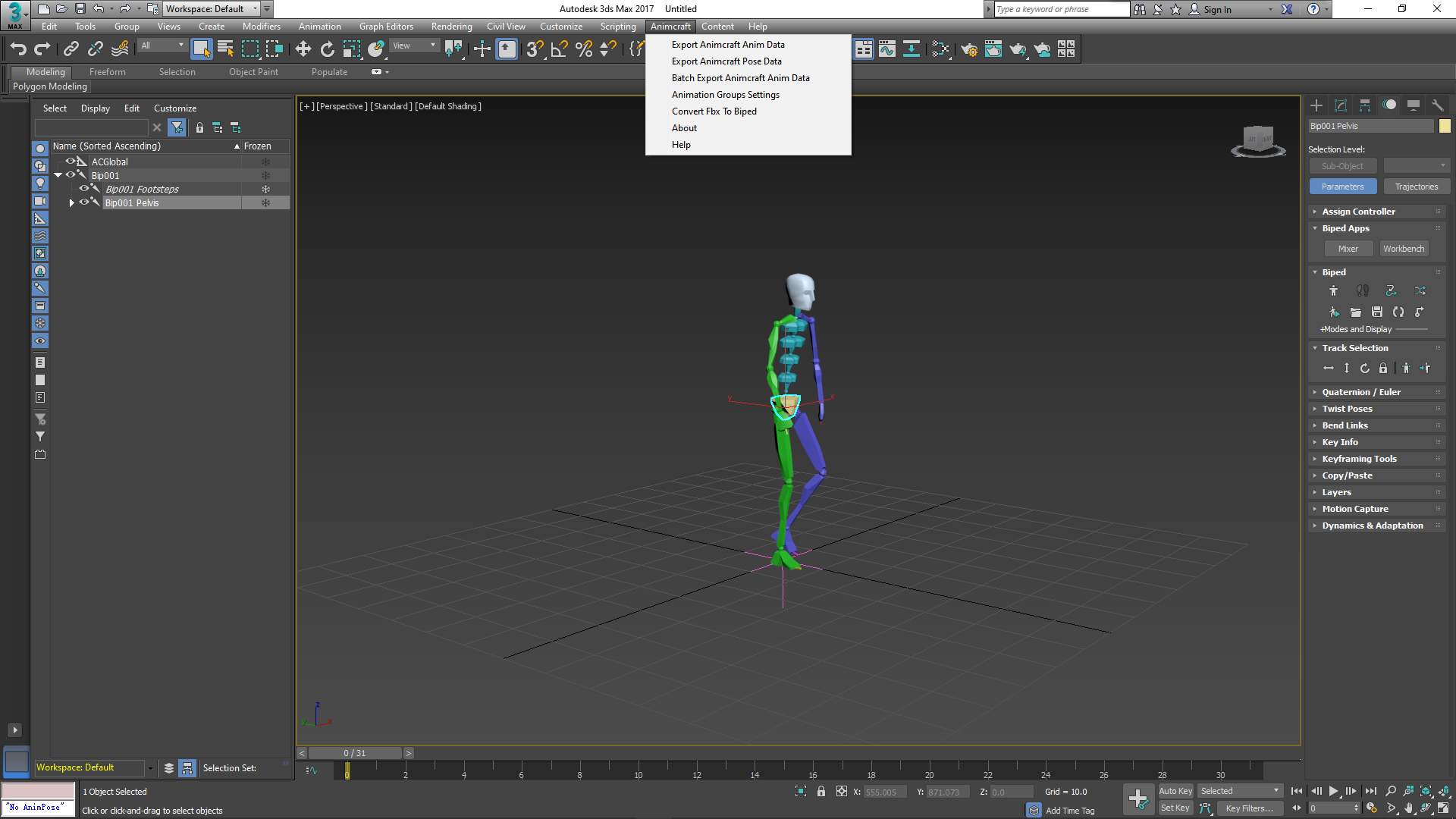Expand the Motion Capture rollout
1456x819 pixels.
[1376, 509]
